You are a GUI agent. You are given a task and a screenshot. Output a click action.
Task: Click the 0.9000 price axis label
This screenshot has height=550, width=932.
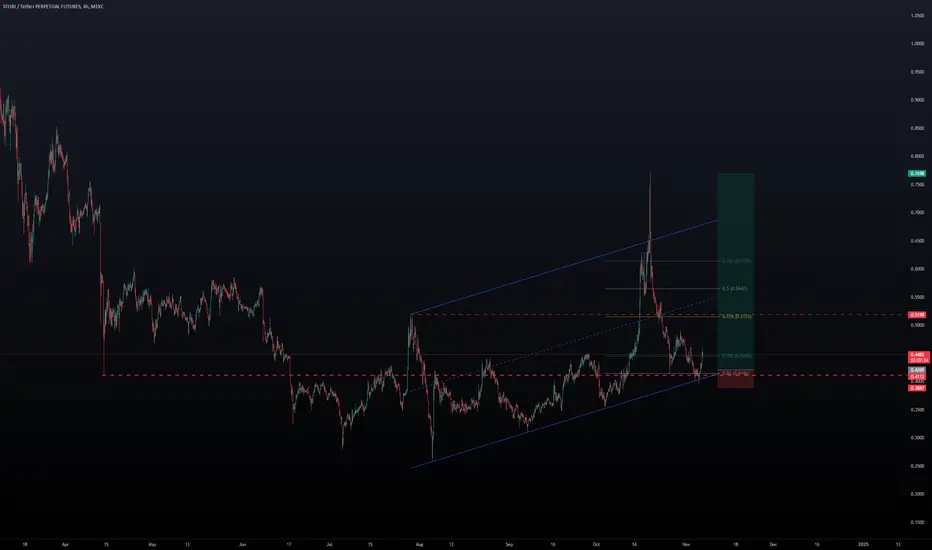point(917,100)
